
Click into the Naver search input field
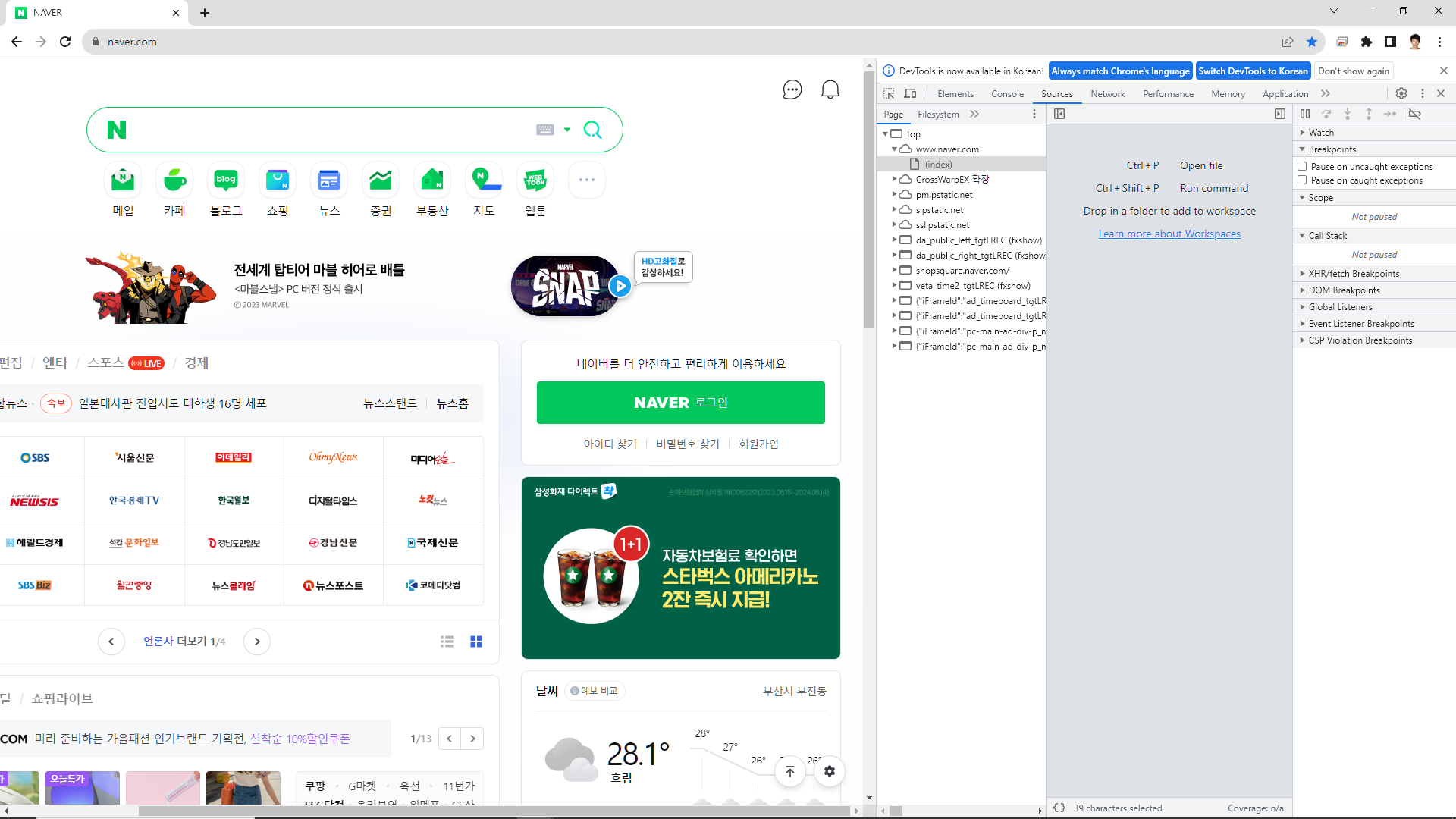326,130
